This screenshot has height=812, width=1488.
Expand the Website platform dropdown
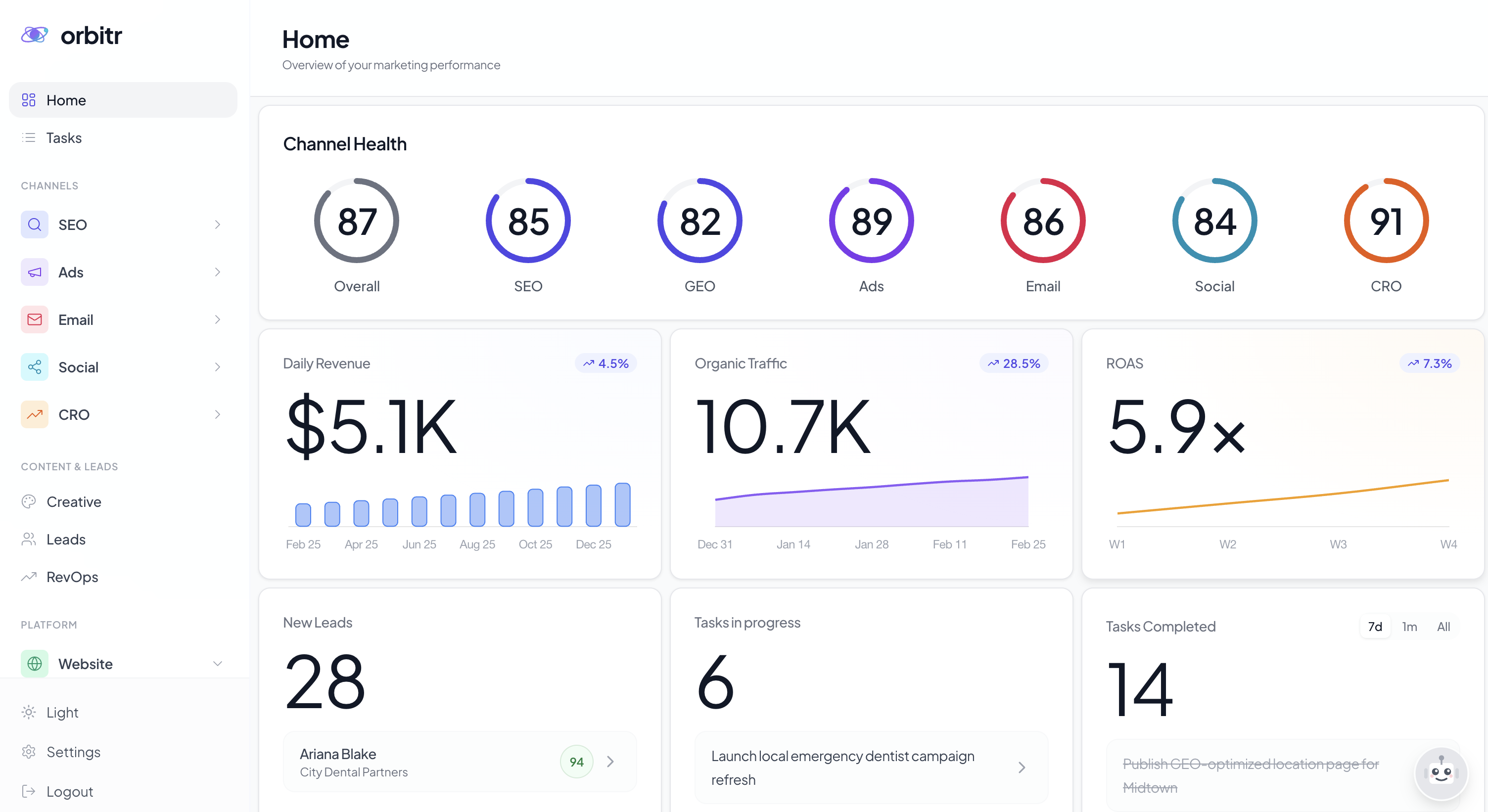(x=217, y=664)
